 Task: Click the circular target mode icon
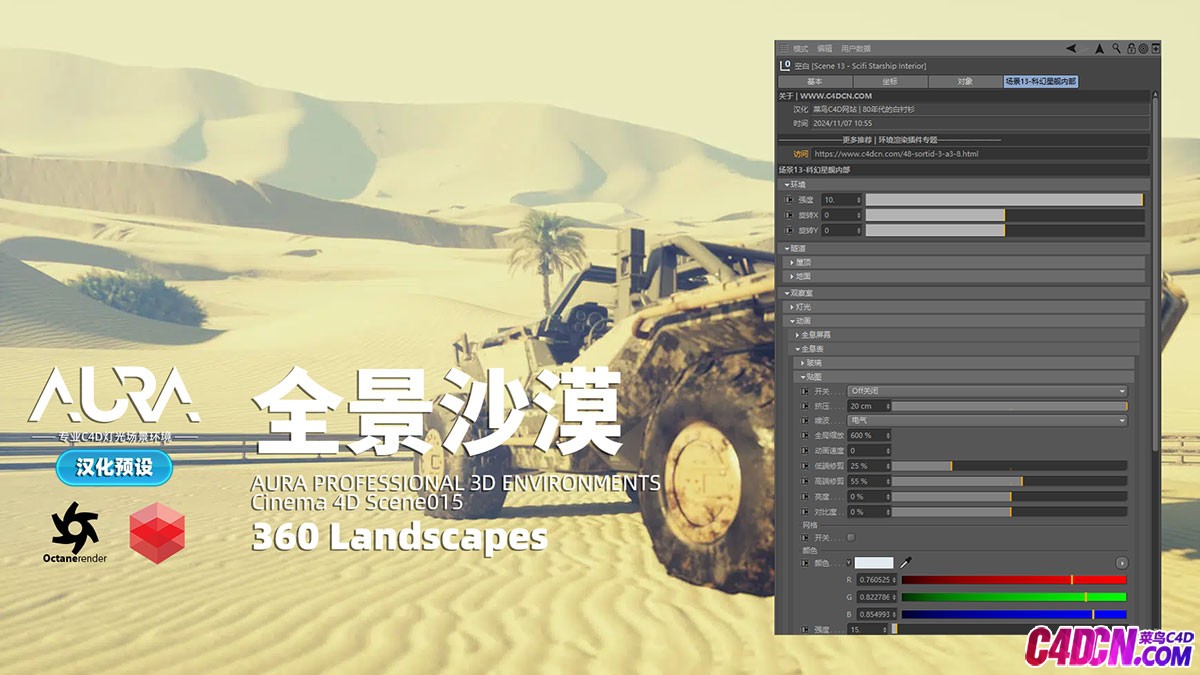1143,48
